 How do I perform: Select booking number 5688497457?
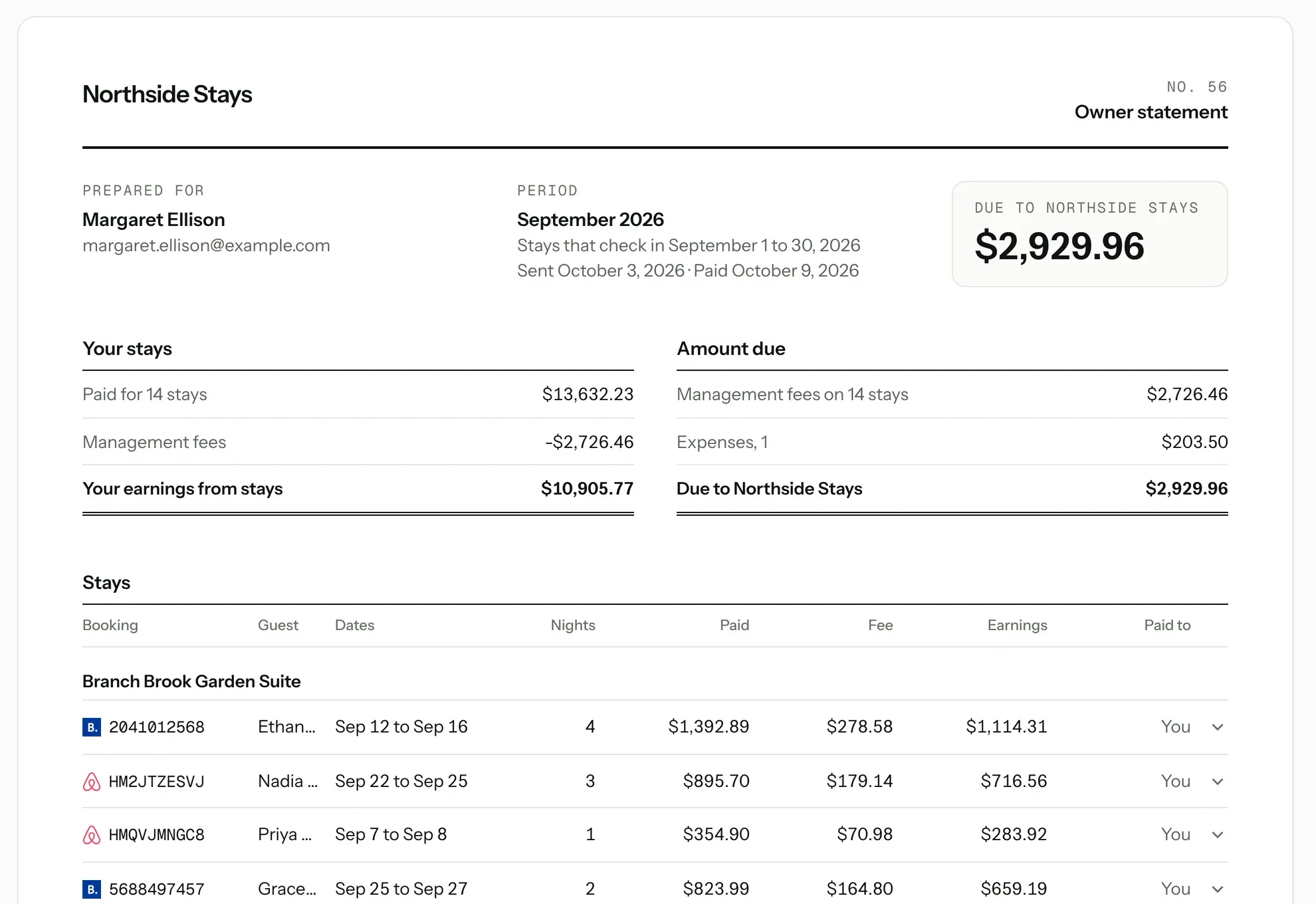click(157, 889)
